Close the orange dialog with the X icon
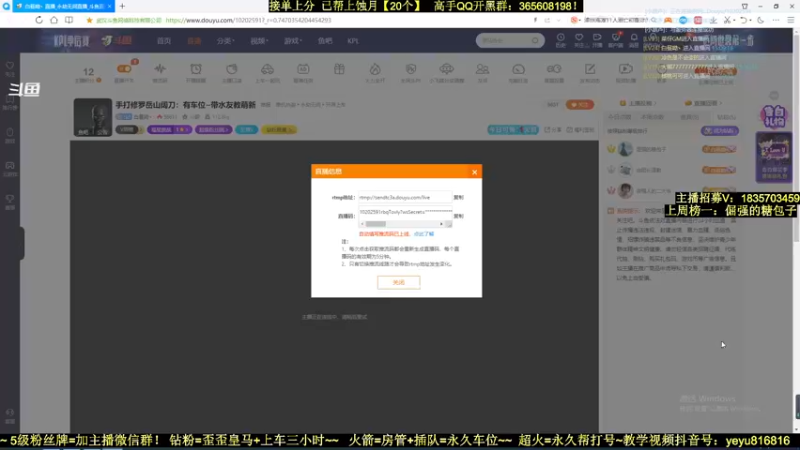Viewport: 800px width, 450px height. [x=474, y=172]
